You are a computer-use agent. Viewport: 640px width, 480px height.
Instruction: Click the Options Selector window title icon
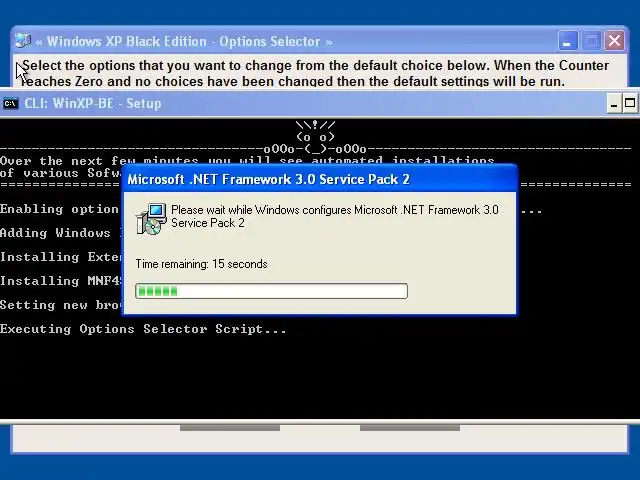coord(23,41)
